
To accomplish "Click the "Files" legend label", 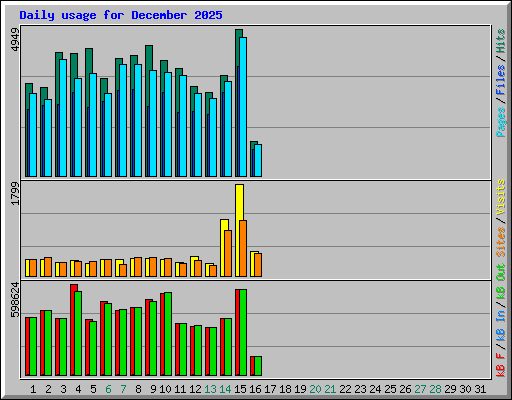I will [500, 80].
